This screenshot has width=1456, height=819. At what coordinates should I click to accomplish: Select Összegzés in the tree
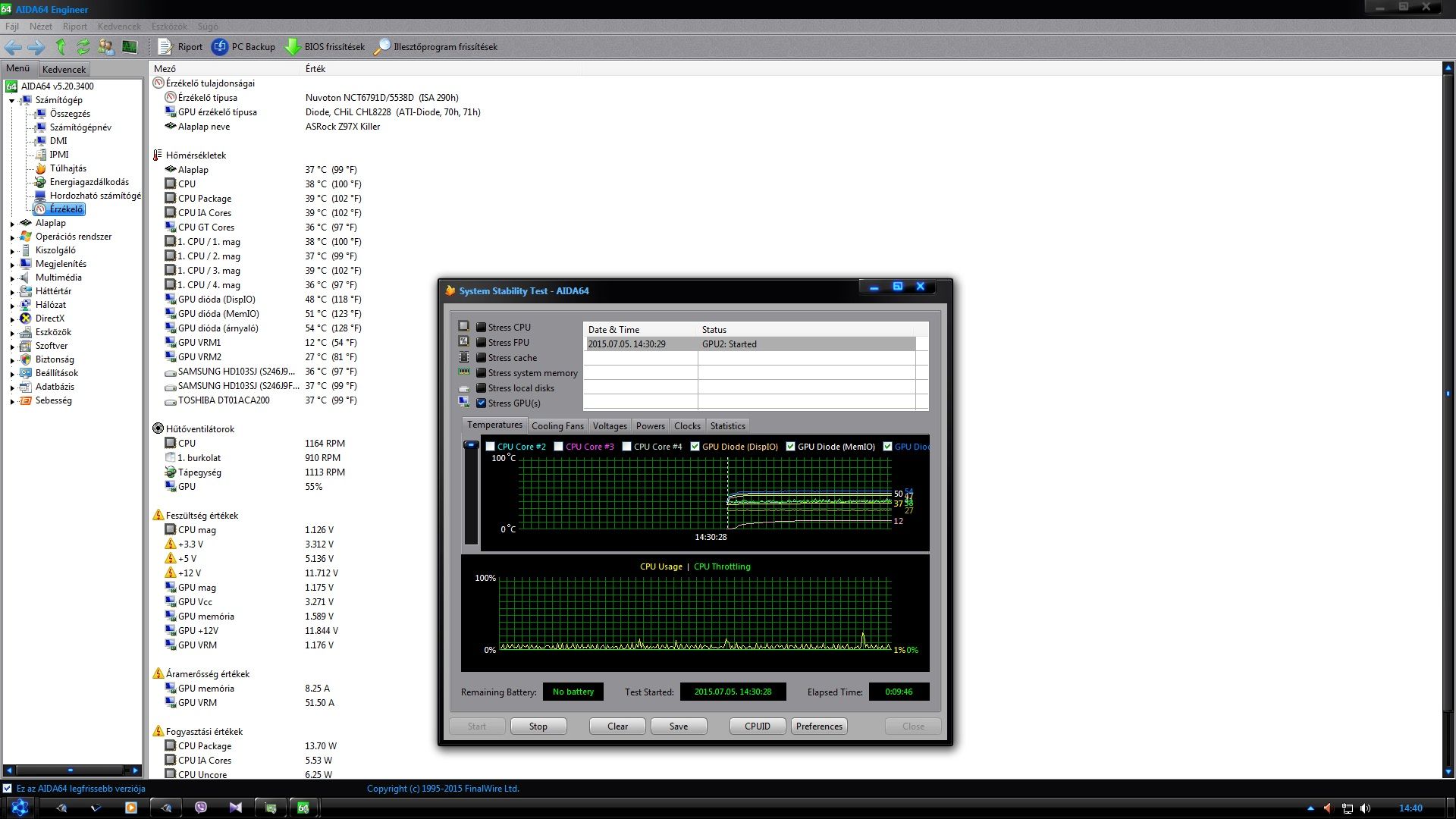coord(70,114)
